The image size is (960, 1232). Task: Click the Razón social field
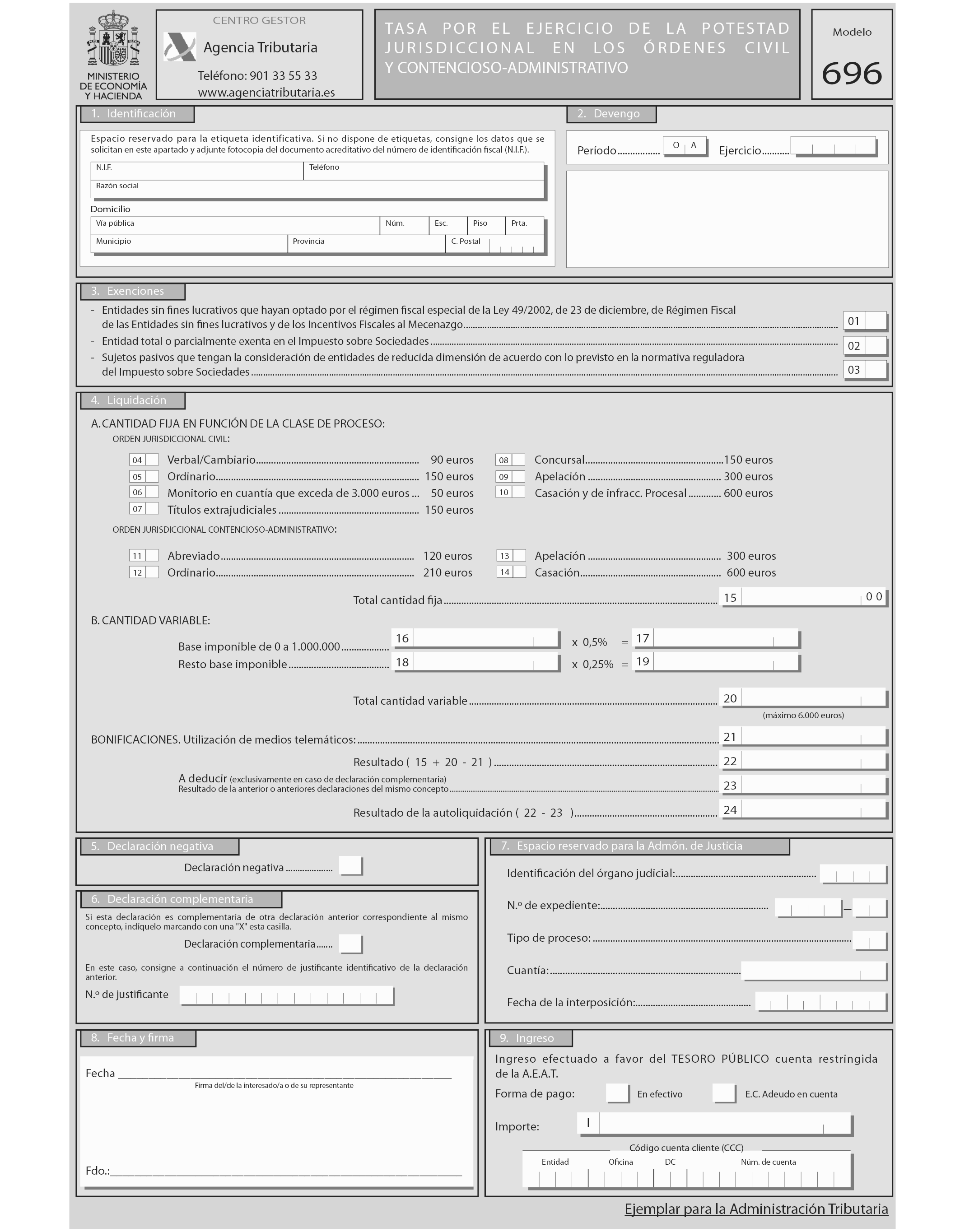point(317,189)
